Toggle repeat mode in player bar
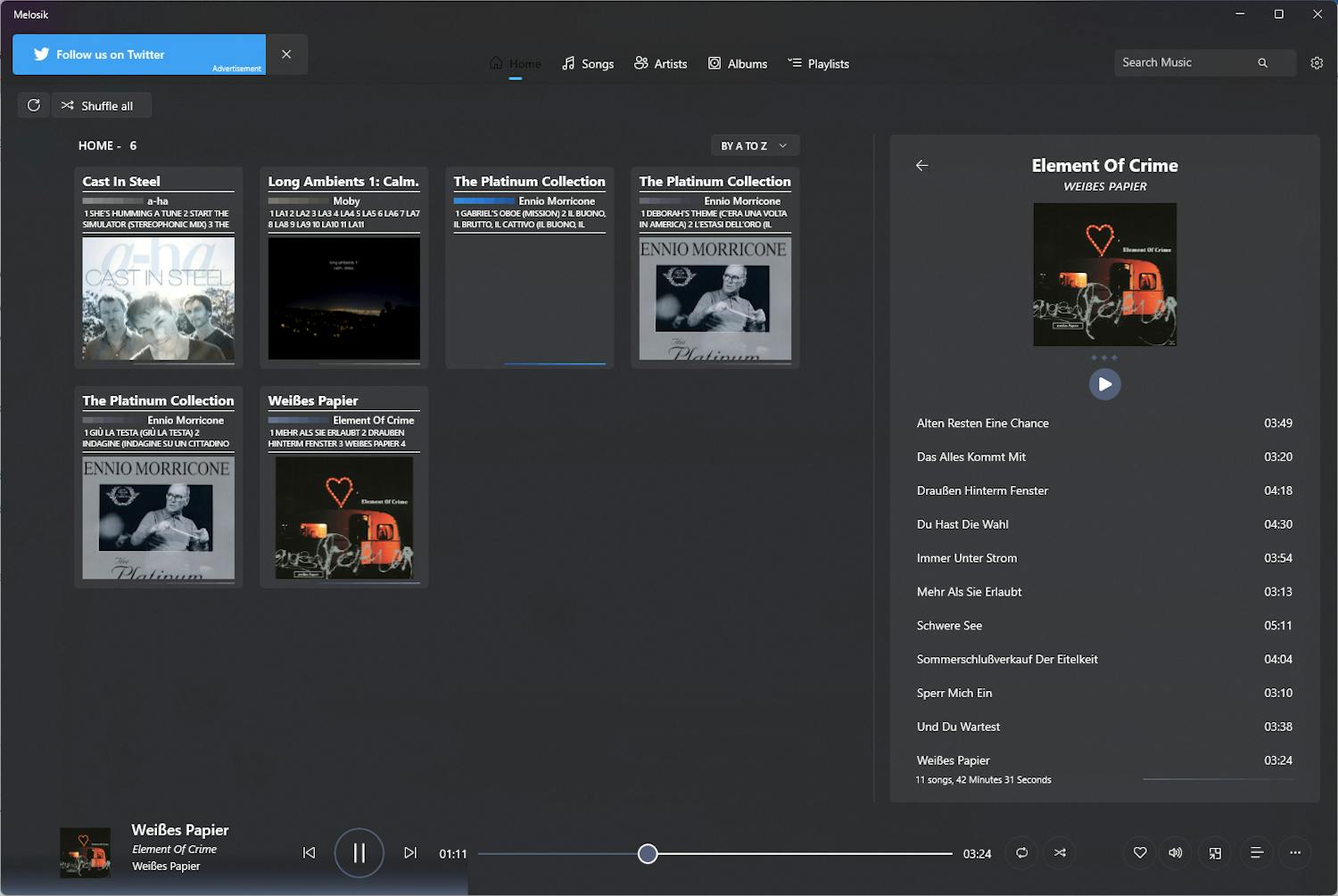This screenshot has width=1338, height=896. 1021,853
